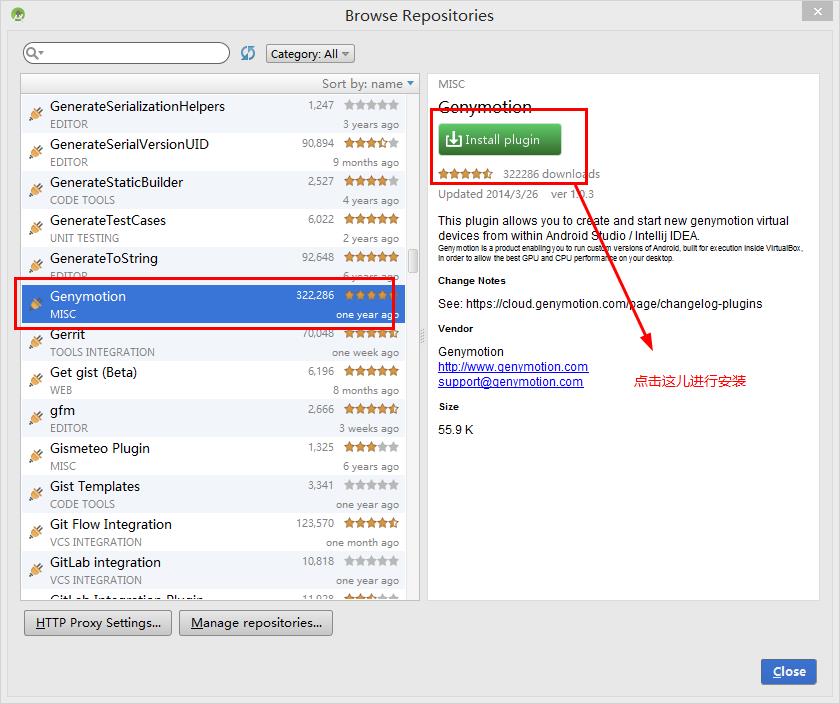Select the Gerrit plugin row
840x704 pixels.
point(213,342)
